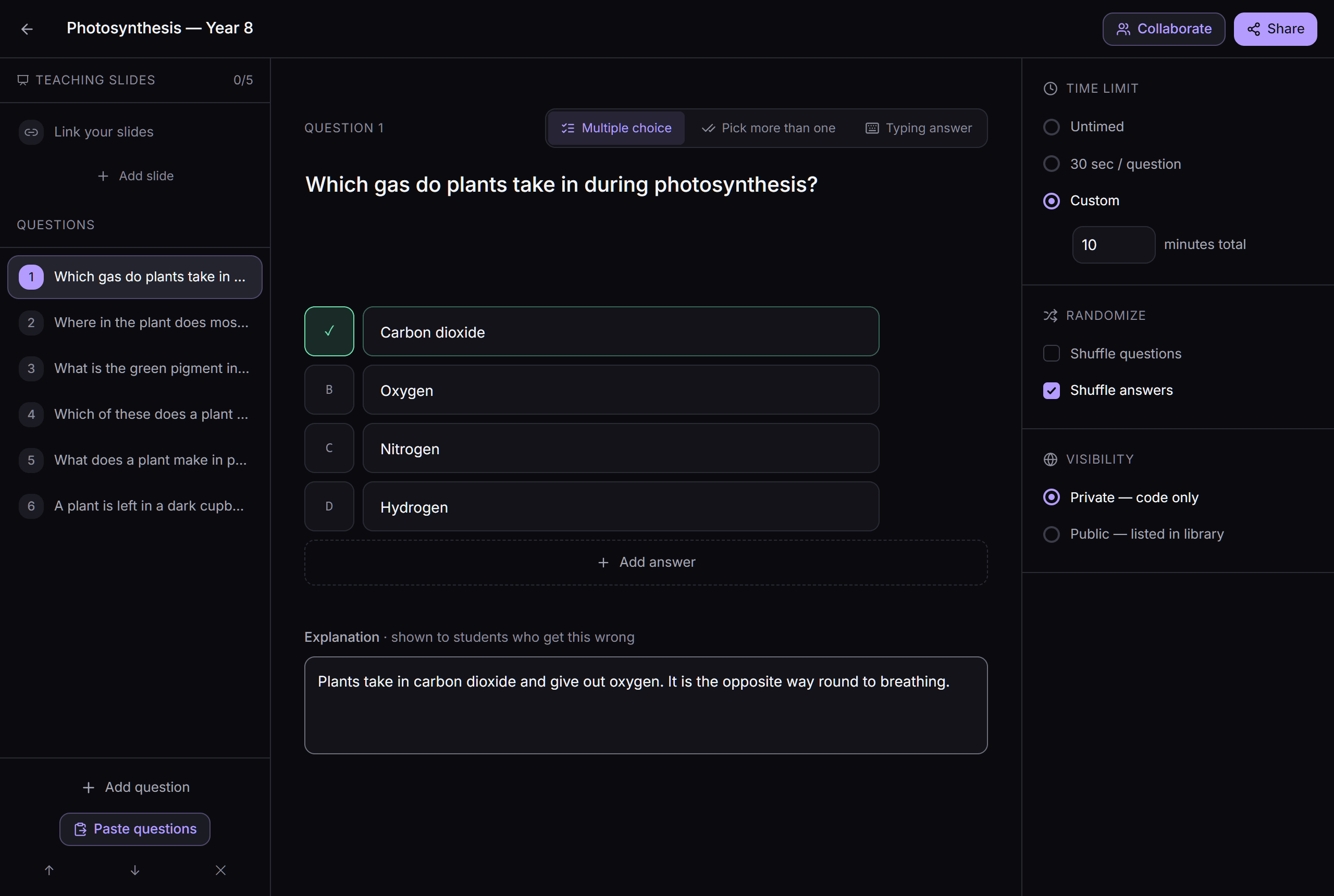Enable Shuffle questions checkbox

pyautogui.click(x=1052, y=354)
